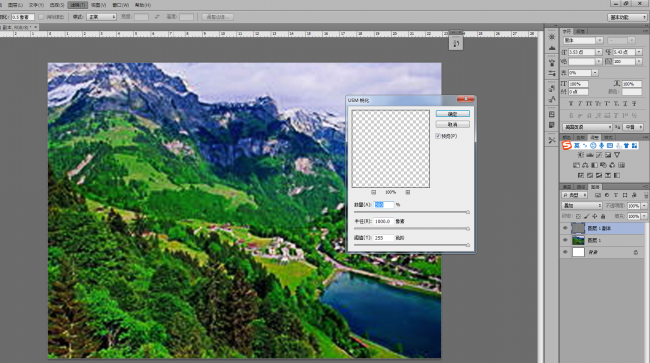Hide the white Background layer
Image resolution: width=650 pixels, height=363 pixels.
tap(565, 252)
